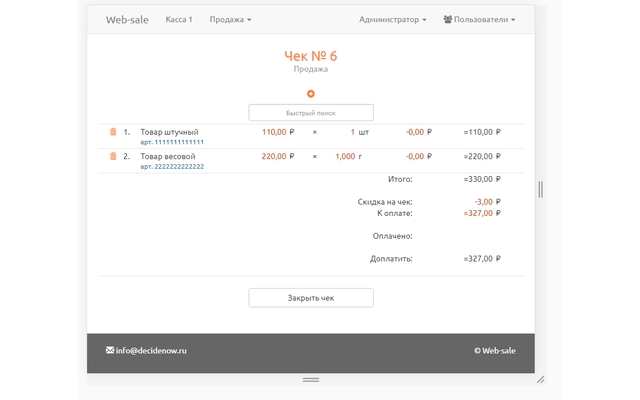Open article link арт. 222222222222
The width and height of the screenshot is (640, 400).
click(172, 167)
